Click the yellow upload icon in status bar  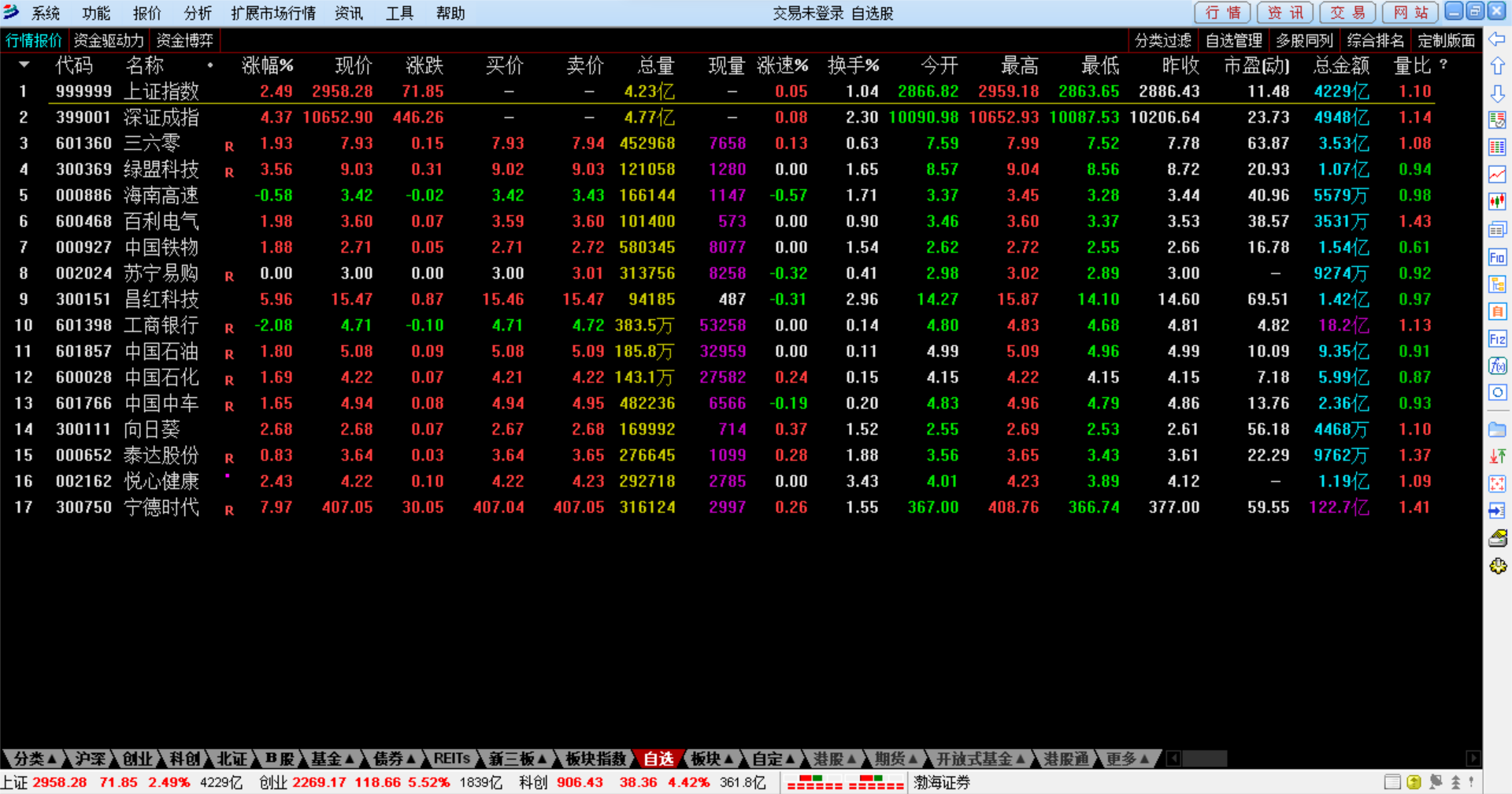point(1414,782)
